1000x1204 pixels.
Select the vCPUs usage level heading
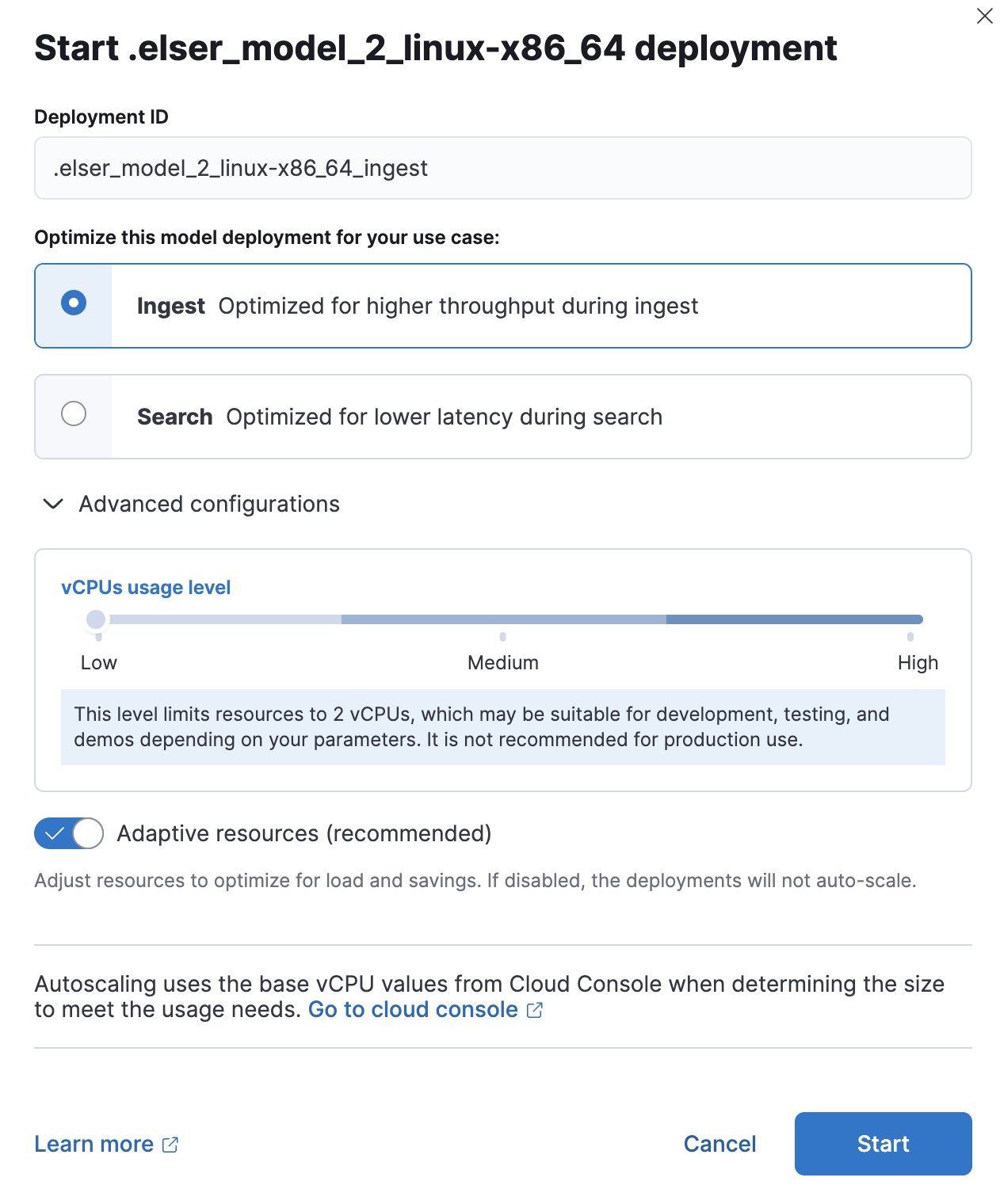click(x=147, y=587)
